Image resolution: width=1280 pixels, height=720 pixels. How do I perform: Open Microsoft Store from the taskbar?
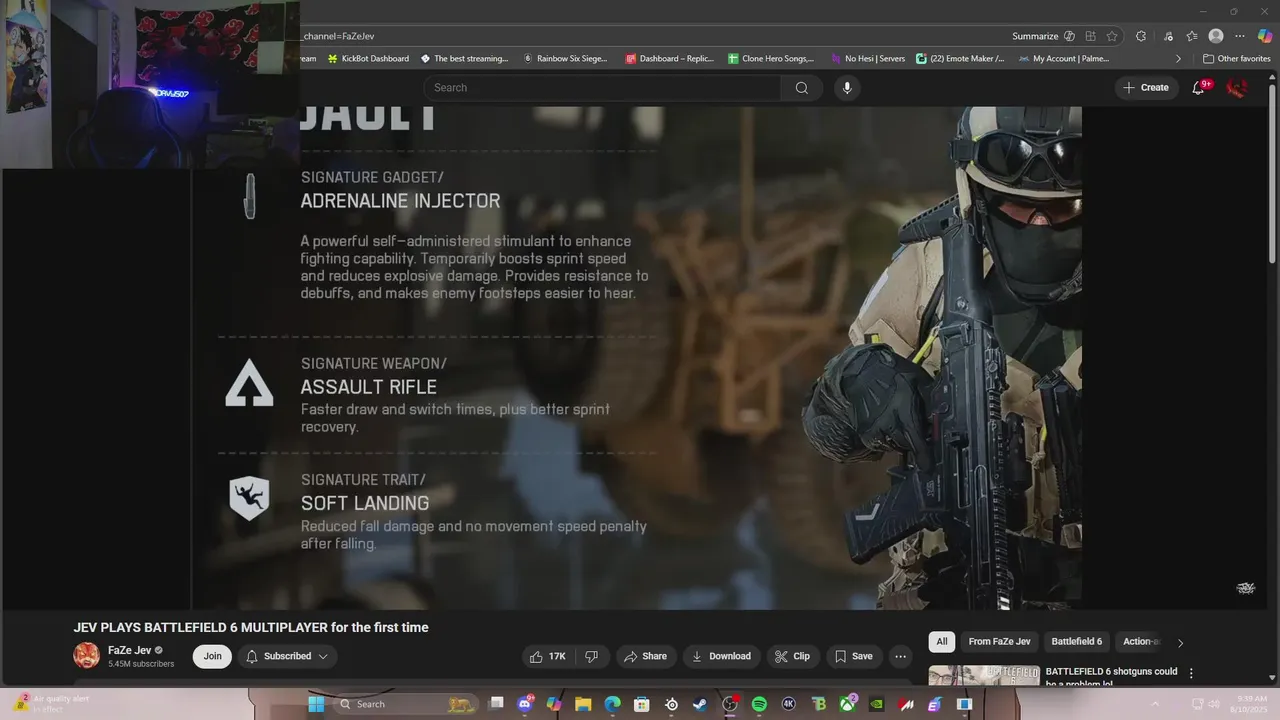point(642,704)
